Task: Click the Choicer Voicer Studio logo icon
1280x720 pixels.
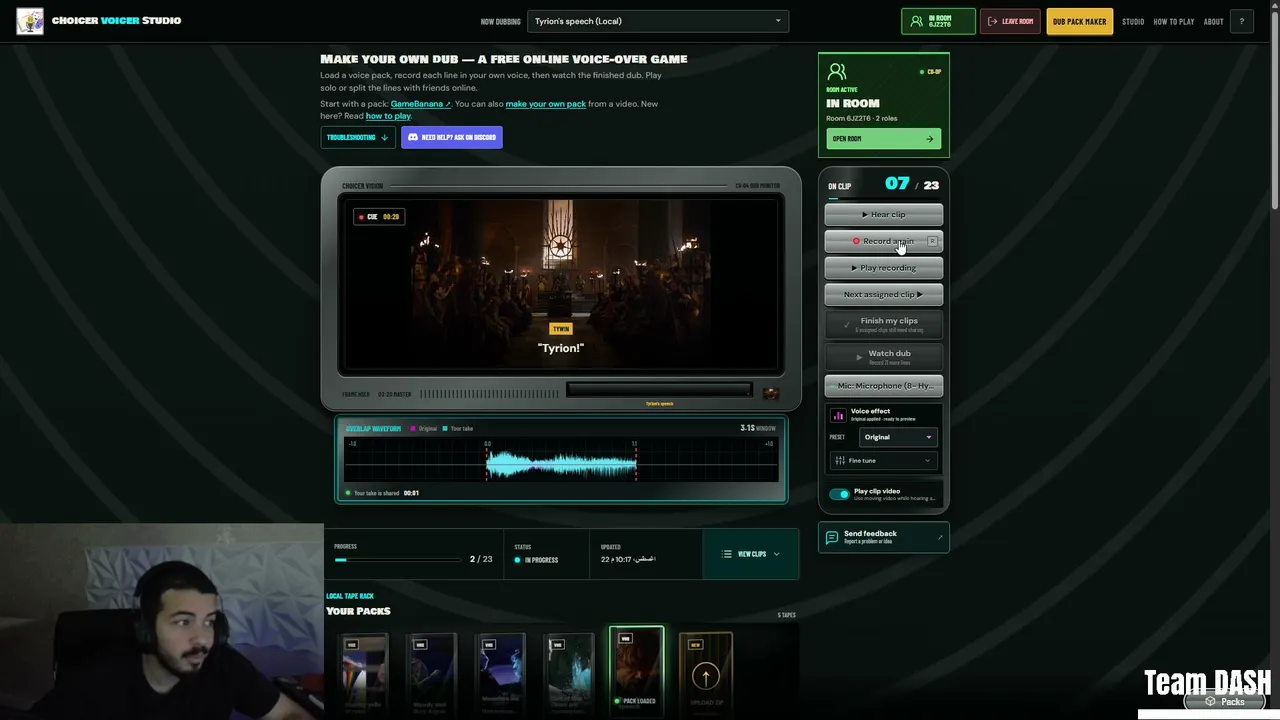Action: pyautogui.click(x=30, y=21)
